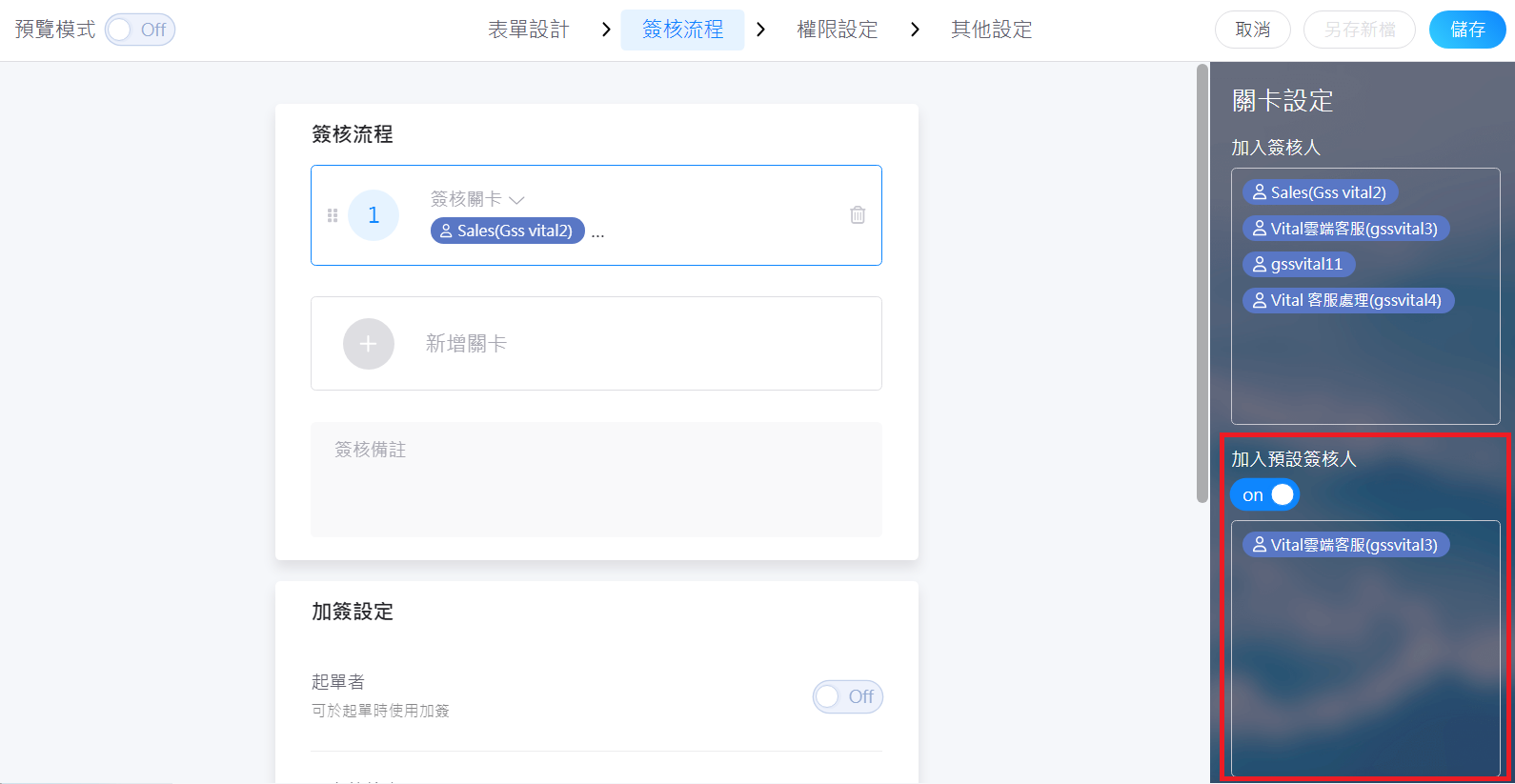The width and height of the screenshot is (1515, 784).
Task: Click Sales(Gss vital2) in 加入簽核人 list
Action: [1320, 192]
